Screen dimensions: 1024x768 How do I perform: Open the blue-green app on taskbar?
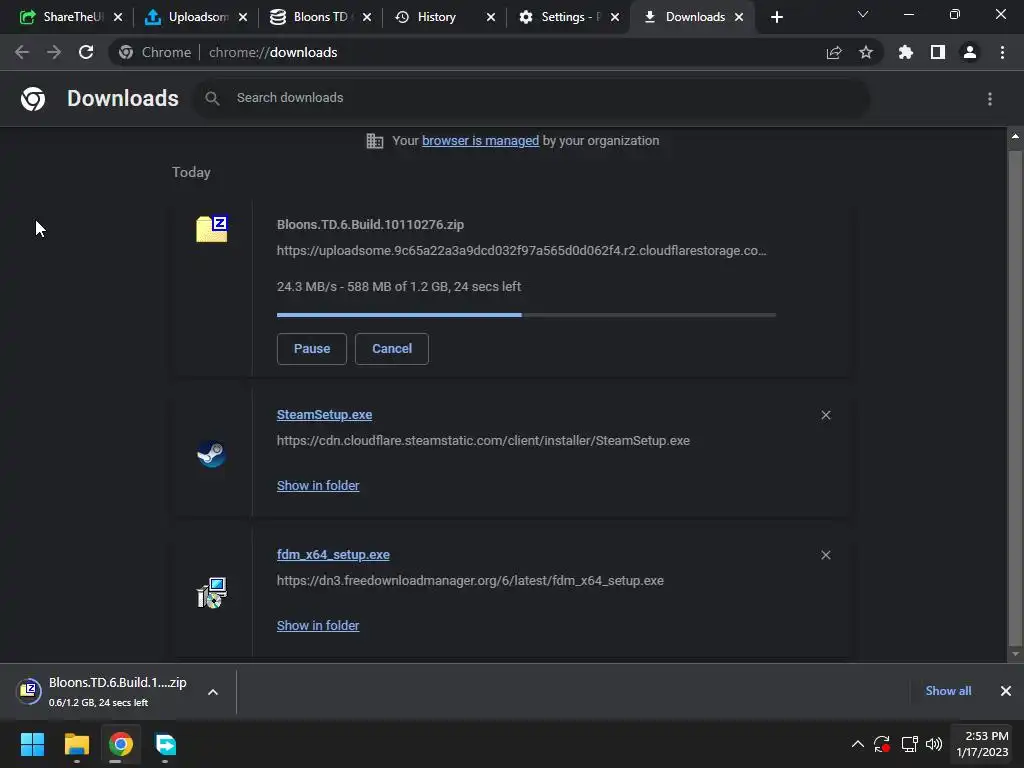pyautogui.click(x=165, y=744)
